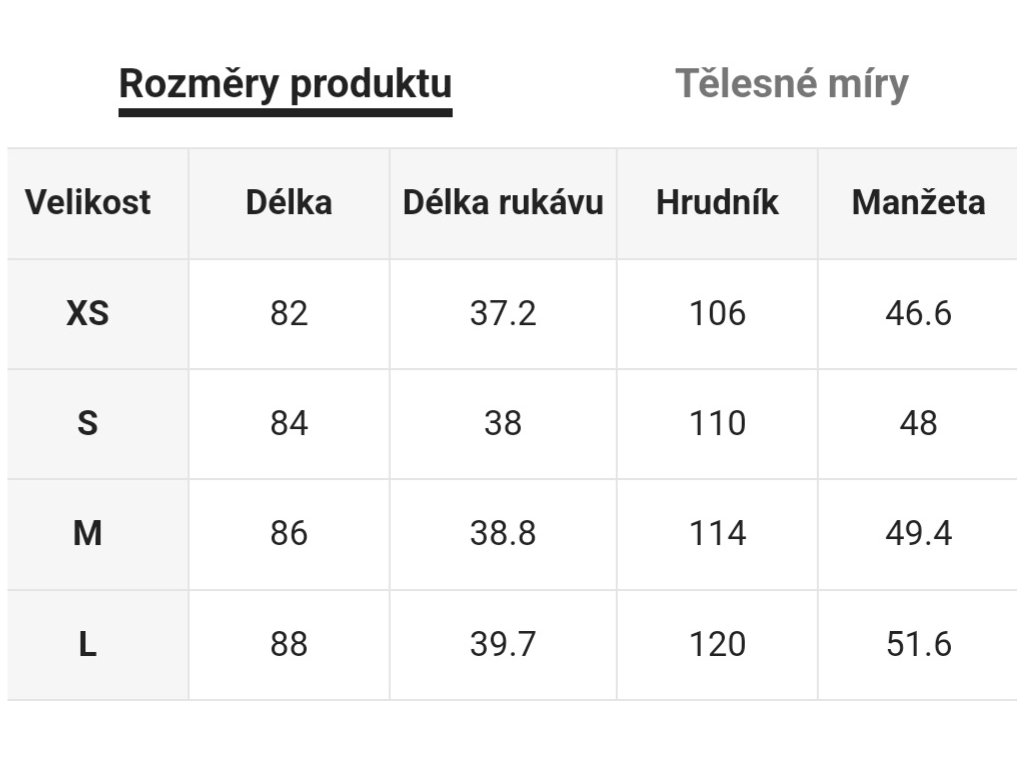Click the Velikost column header
Image resolution: width=1024 pixels, height=768 pixels.
pos(88,203)
